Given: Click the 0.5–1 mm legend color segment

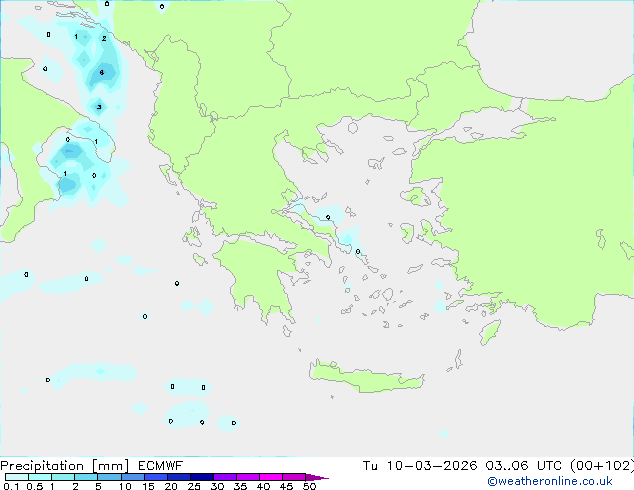Looking at the screenshot, I should pos(40,477).
